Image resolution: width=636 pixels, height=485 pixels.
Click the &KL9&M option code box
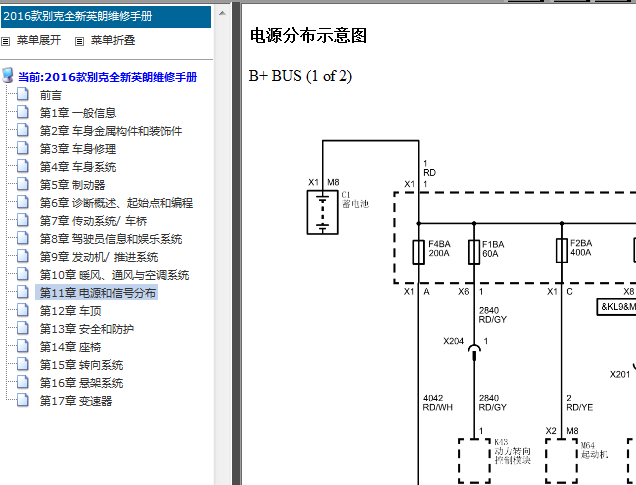coord(616,307)
